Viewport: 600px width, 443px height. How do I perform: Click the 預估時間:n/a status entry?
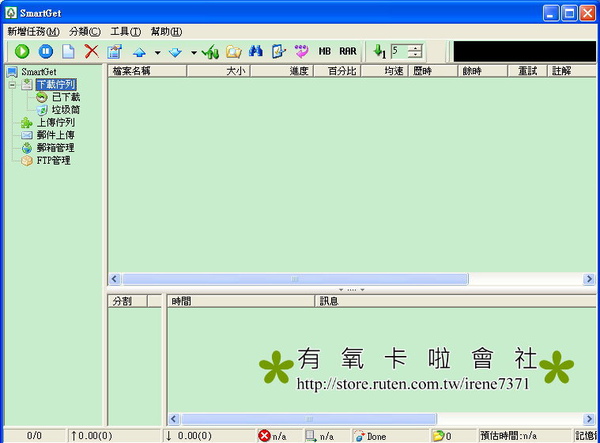tap(509, 436)
